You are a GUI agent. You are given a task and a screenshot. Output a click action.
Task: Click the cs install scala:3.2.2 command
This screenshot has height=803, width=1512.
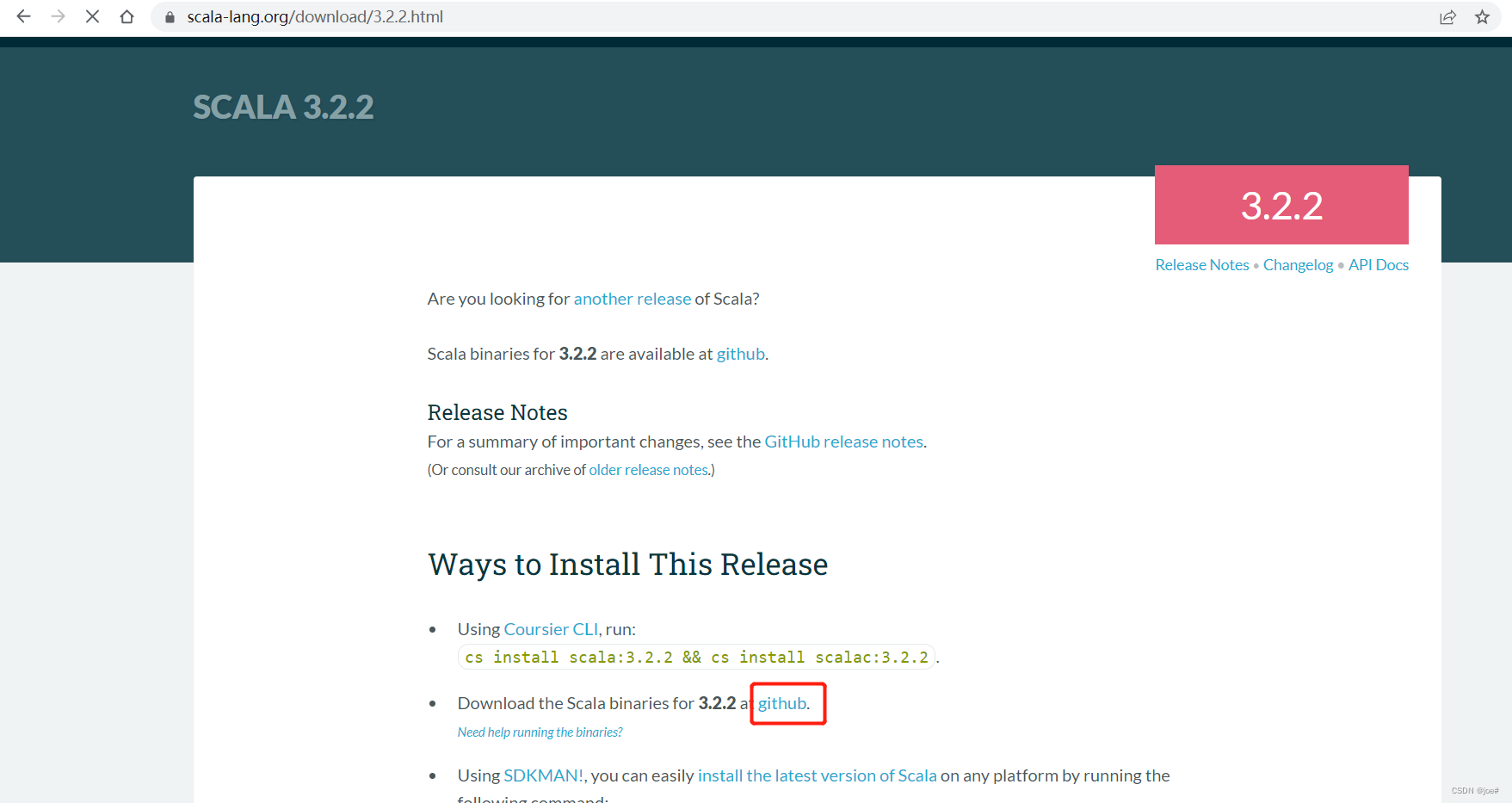tap(696, 658)
